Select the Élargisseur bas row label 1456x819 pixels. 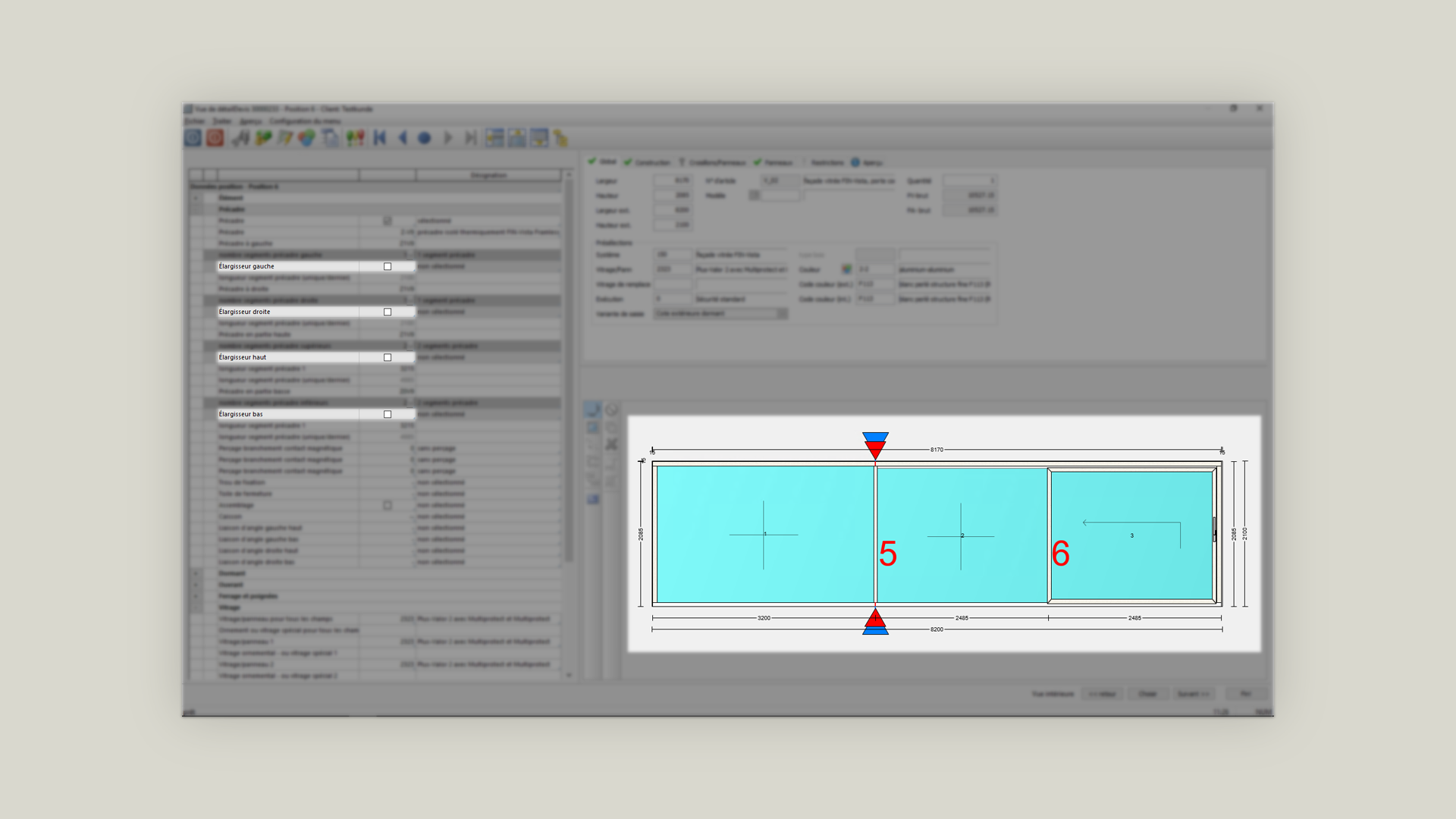pyautogui.click(x=240, y=414)
